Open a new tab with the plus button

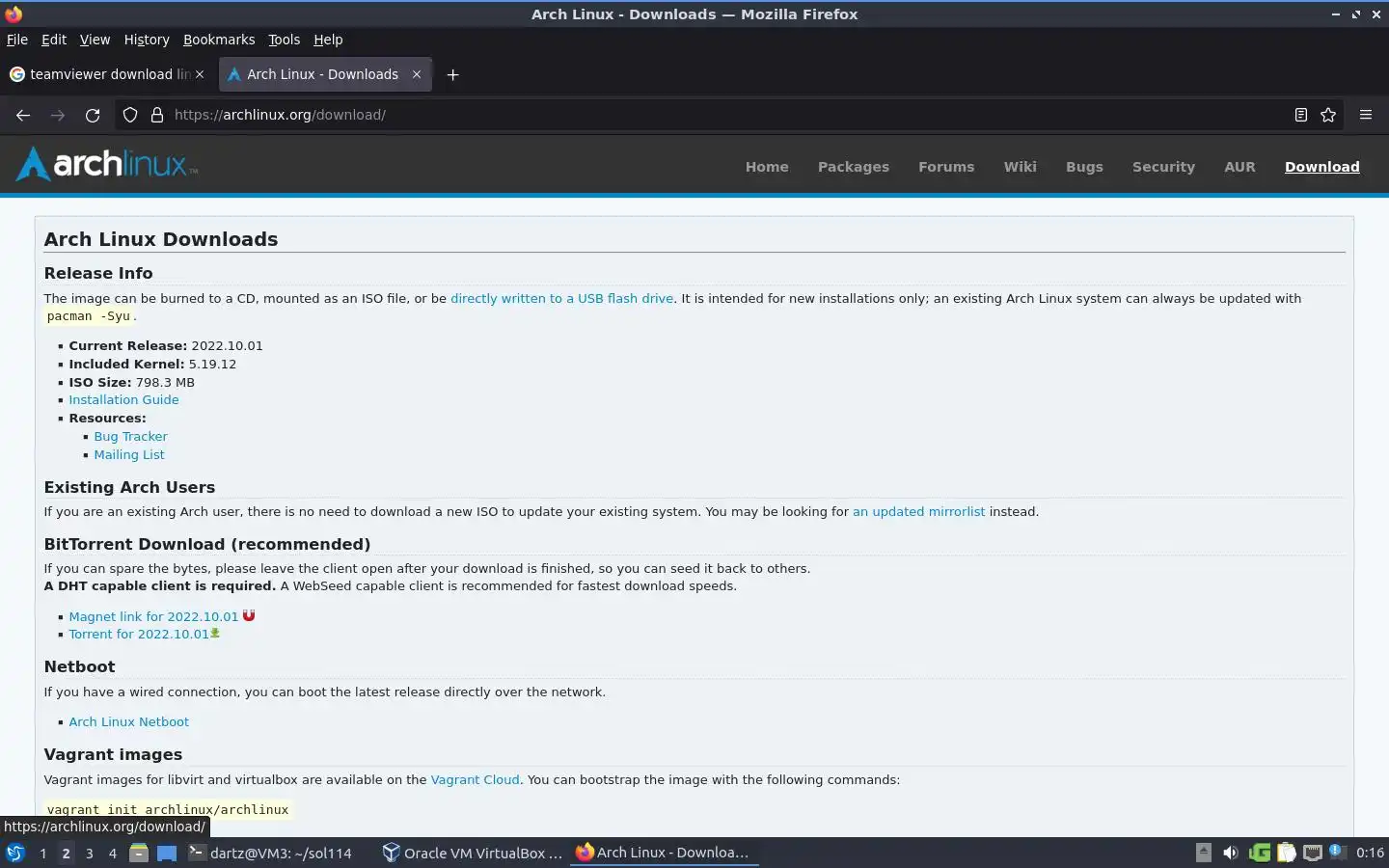tap(452, 74)
